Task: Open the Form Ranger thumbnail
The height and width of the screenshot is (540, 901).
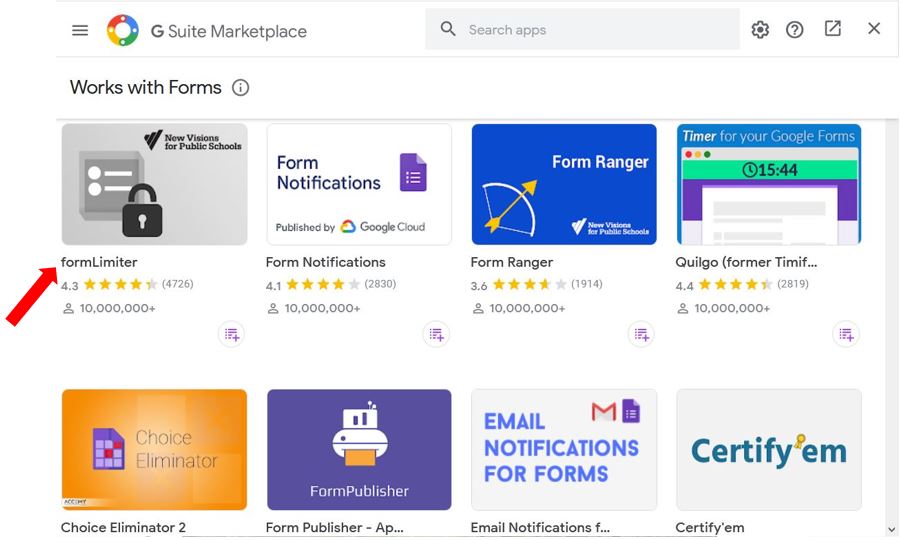Action: 564,184
